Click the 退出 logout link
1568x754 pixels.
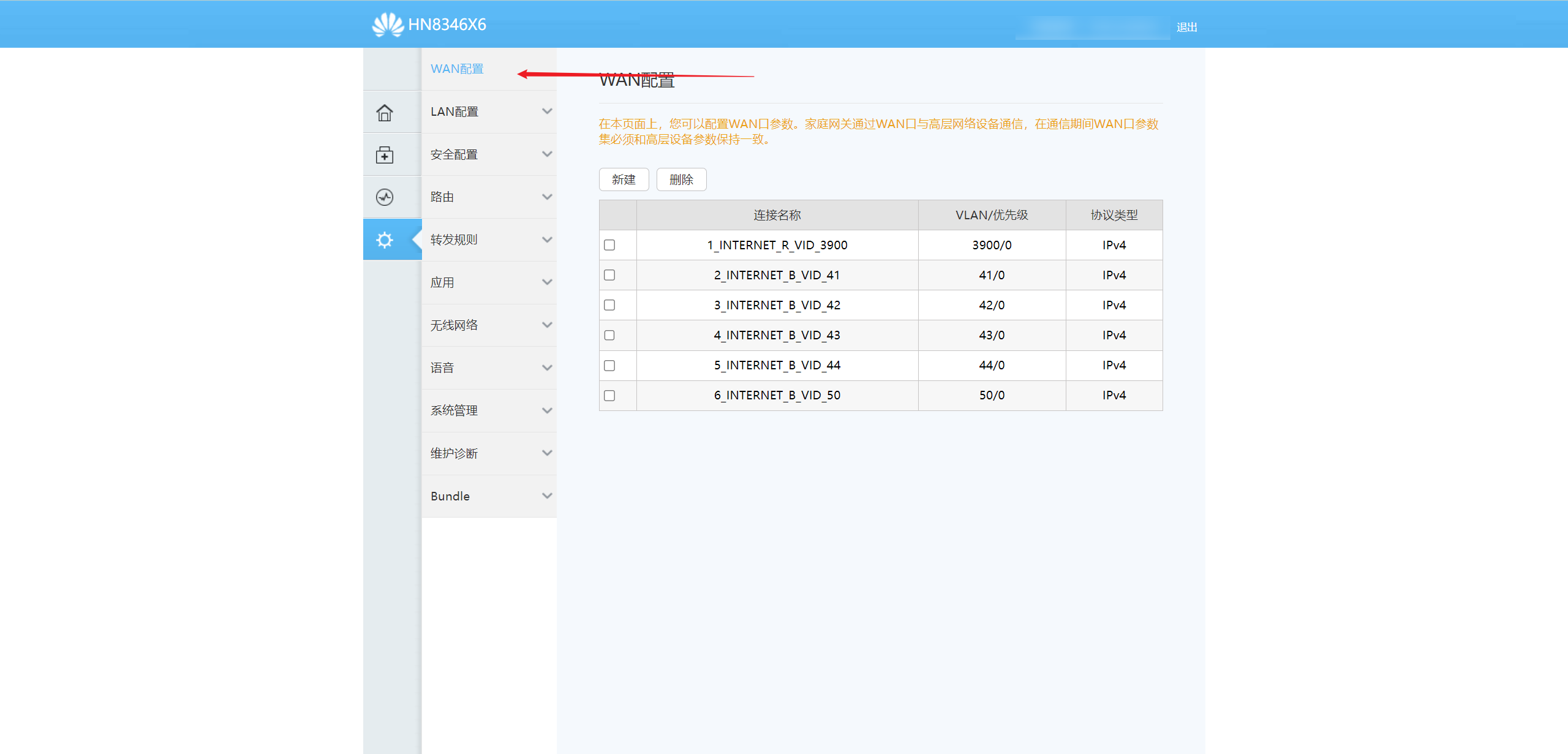tap(1186, 27)
